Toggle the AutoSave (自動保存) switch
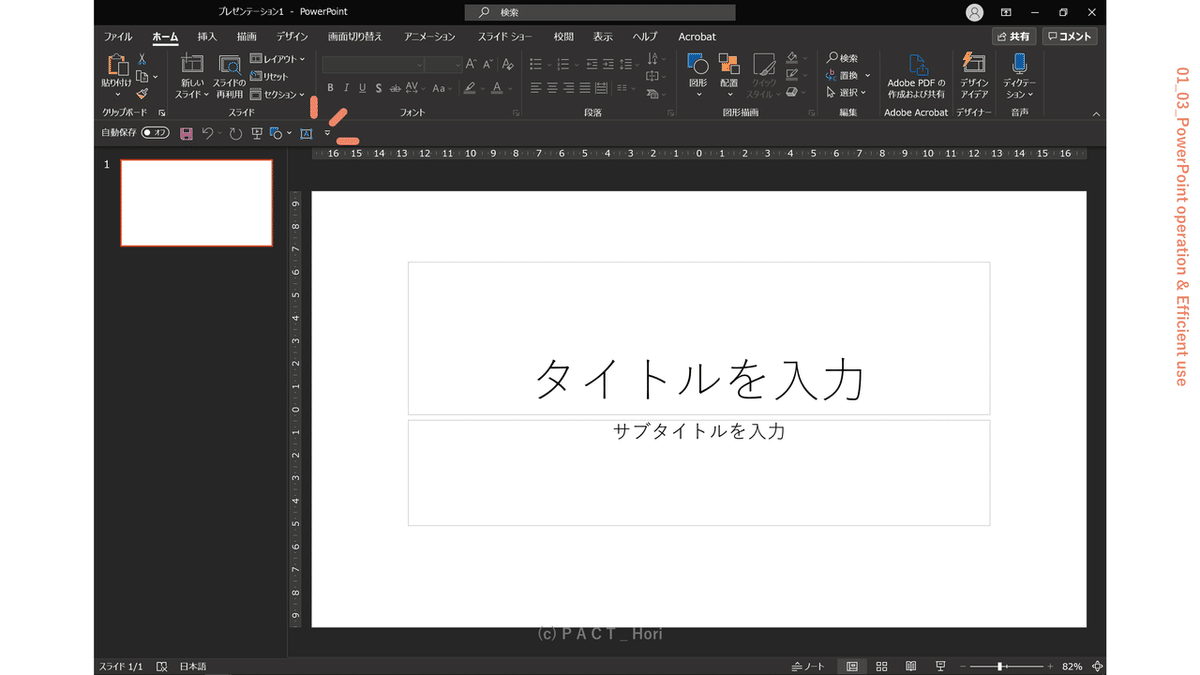This screenshot has width=1200, height=675. click(155, 132)
